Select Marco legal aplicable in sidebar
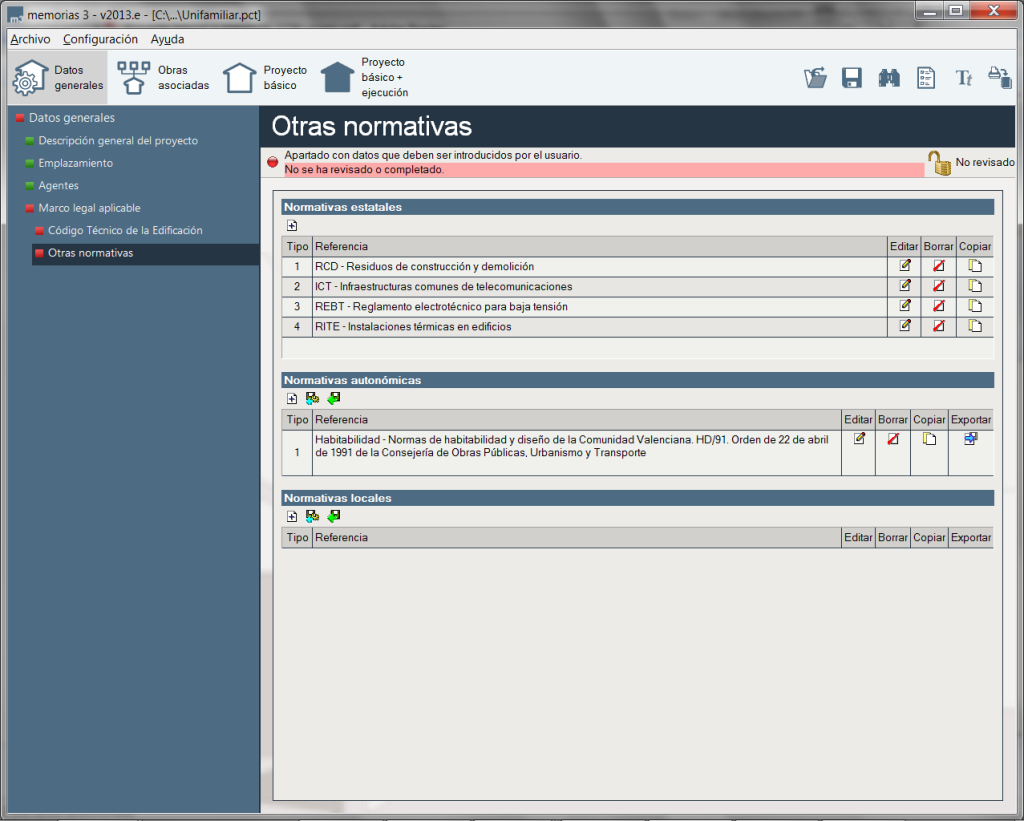Viewport: 1024px width, 821px height. [x=89, y=208]
